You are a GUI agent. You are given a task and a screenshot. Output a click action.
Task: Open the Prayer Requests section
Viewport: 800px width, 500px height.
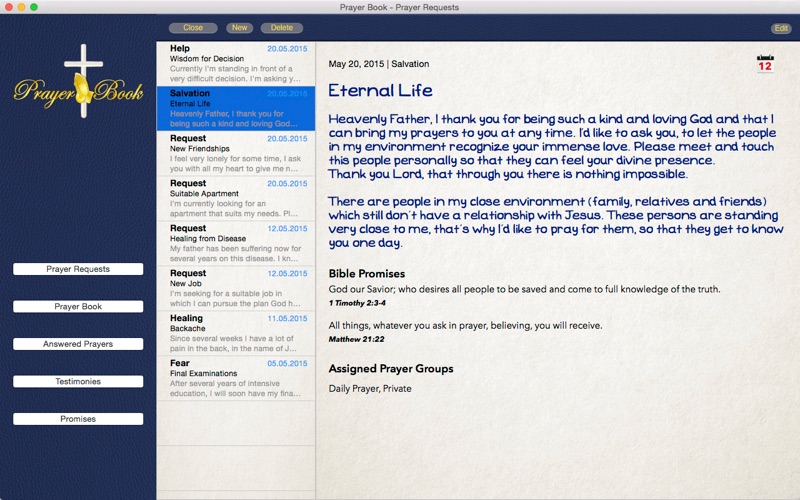78,269
